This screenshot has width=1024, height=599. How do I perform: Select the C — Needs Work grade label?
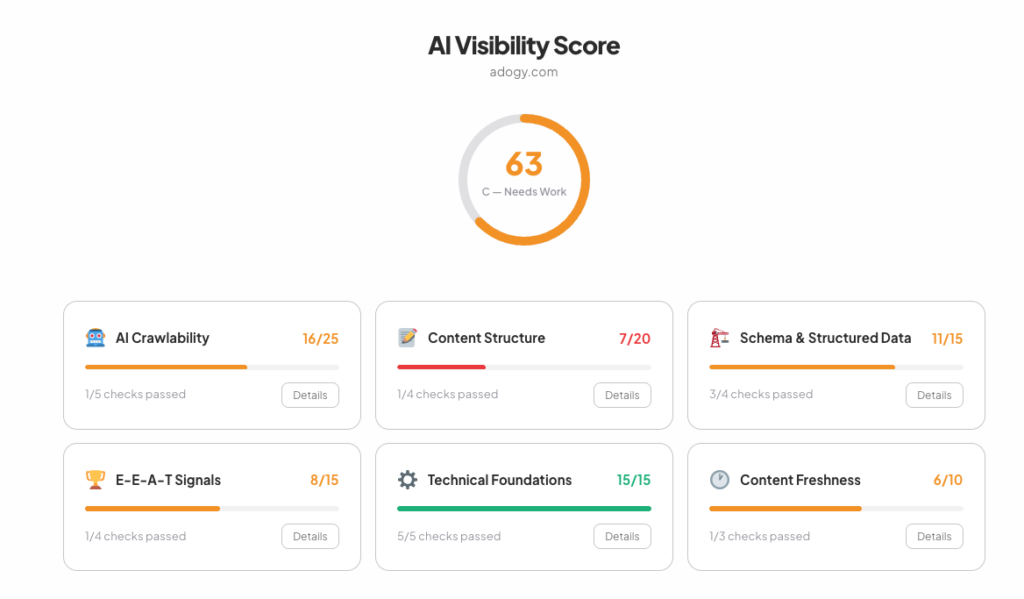[x=523, y=191]
